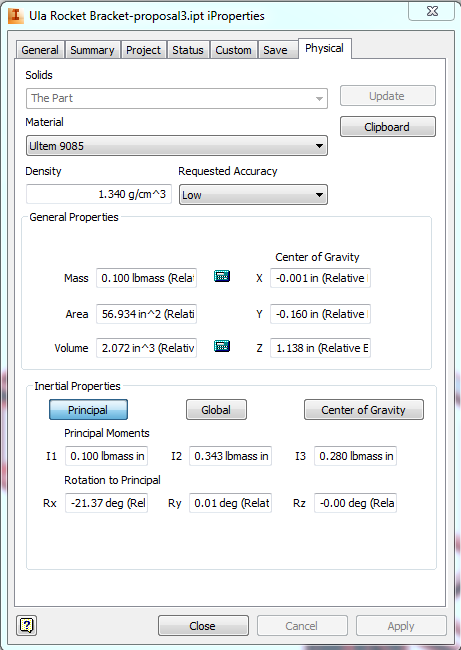
Task: Click the Volume 2.072 in^3 field
Action: point(147,348)
